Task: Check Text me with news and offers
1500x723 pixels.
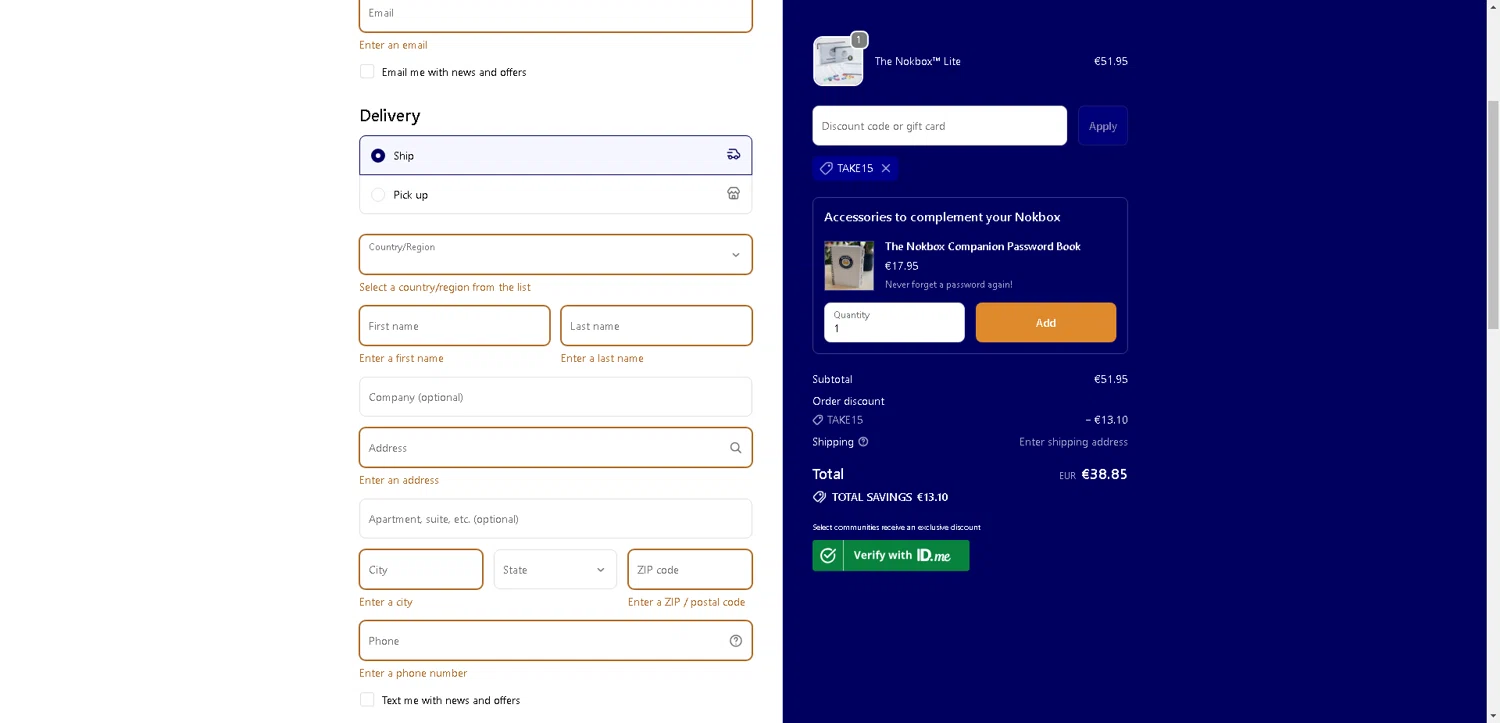Action: [367, 699]
